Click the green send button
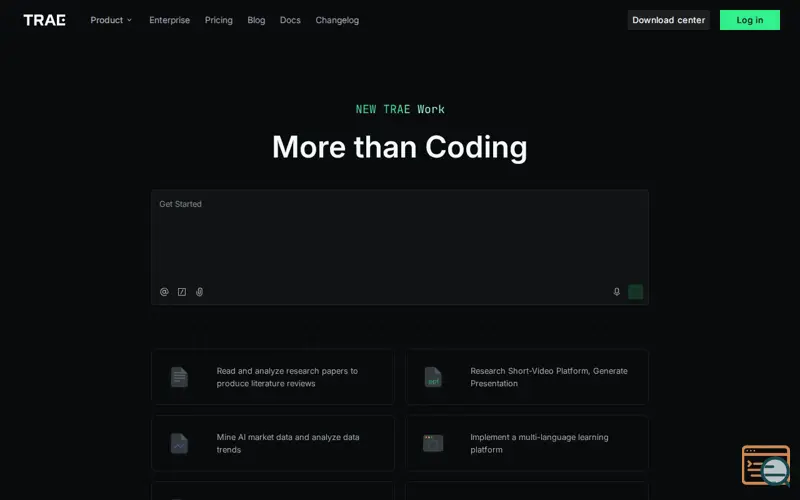 click(635, 292)
